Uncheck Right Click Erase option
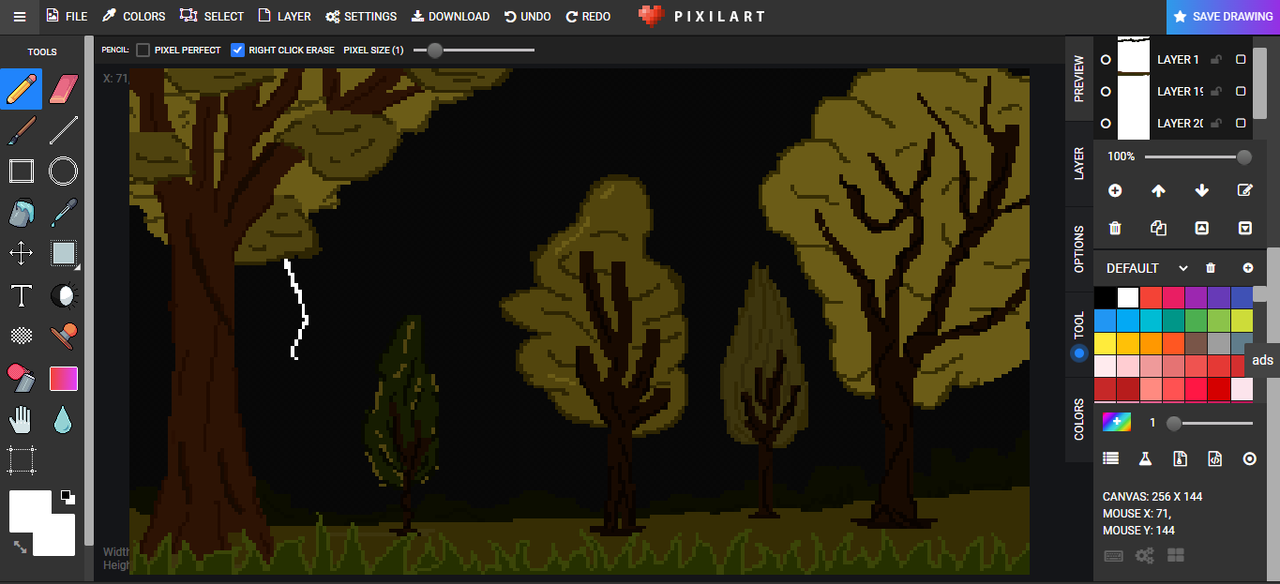Image resolution: width=1280 pixels, height=584 pixels. [x=238, y=50]
